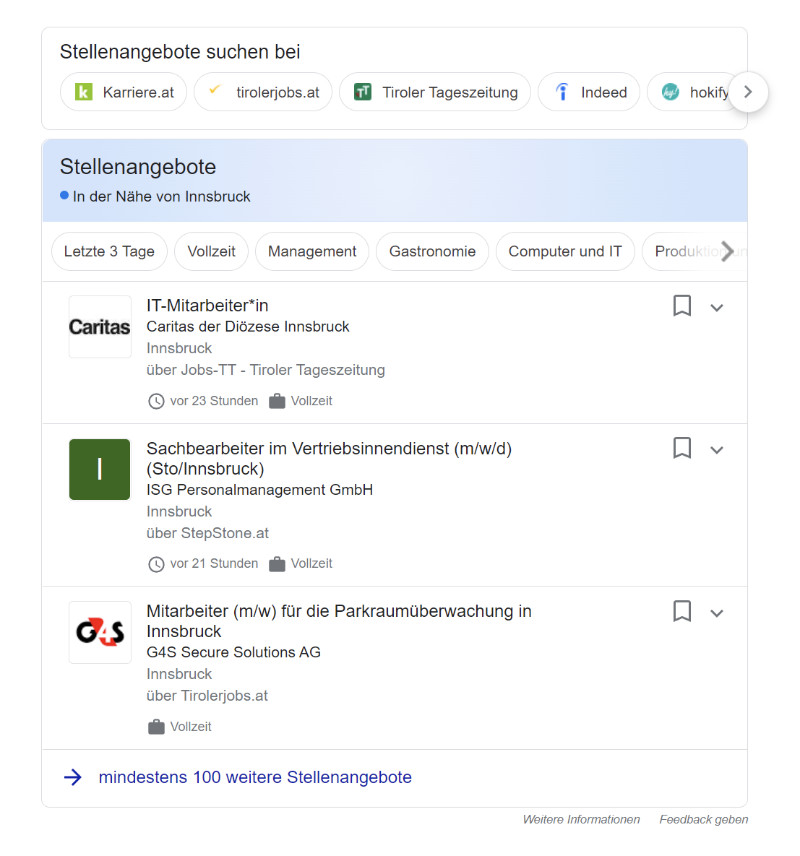
Task: Click über StepStone.at text
Action: (x=208, y=533)
